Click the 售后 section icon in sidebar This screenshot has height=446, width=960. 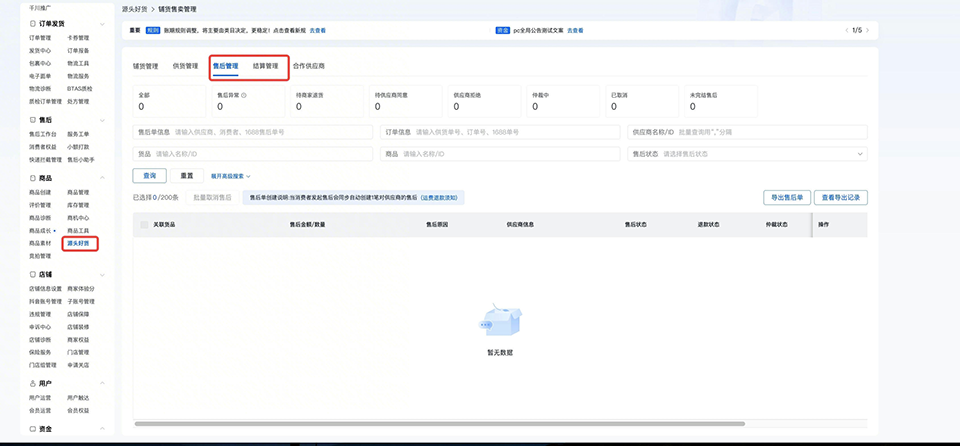(x=33, y=119)
